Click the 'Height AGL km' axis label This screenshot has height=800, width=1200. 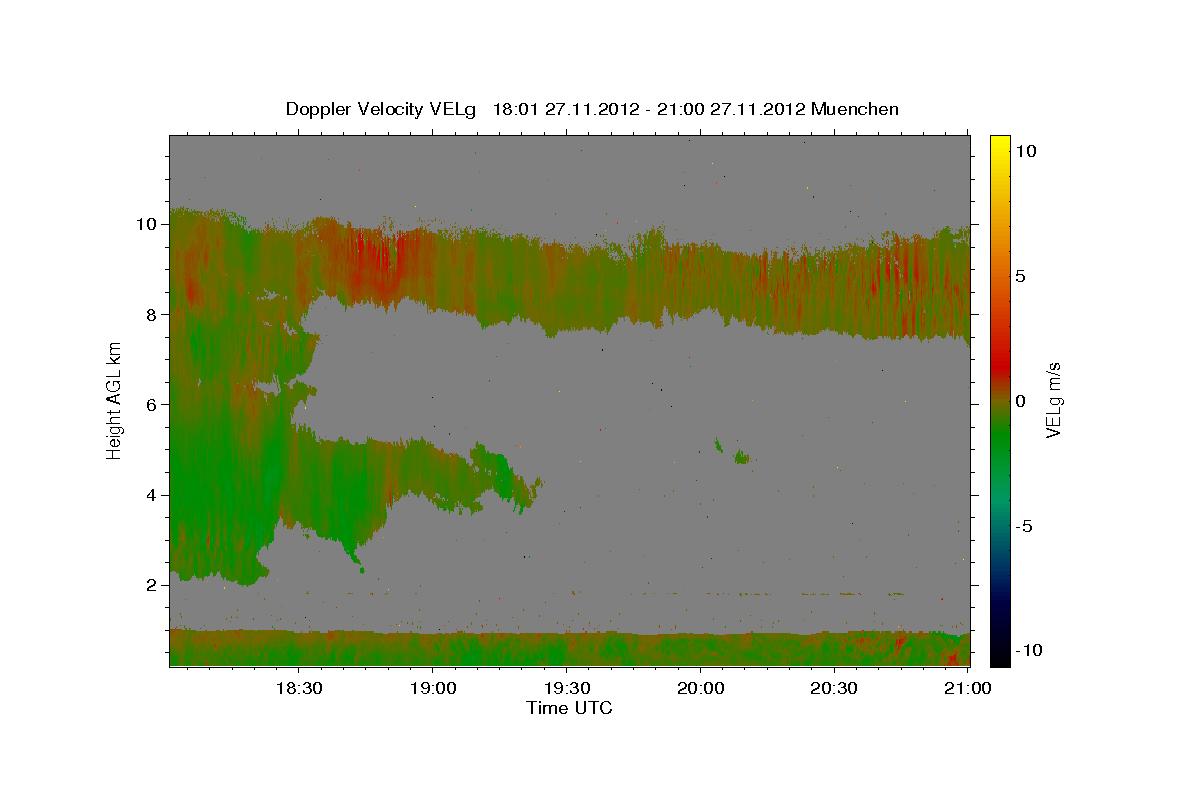click(x=115, y=400)
